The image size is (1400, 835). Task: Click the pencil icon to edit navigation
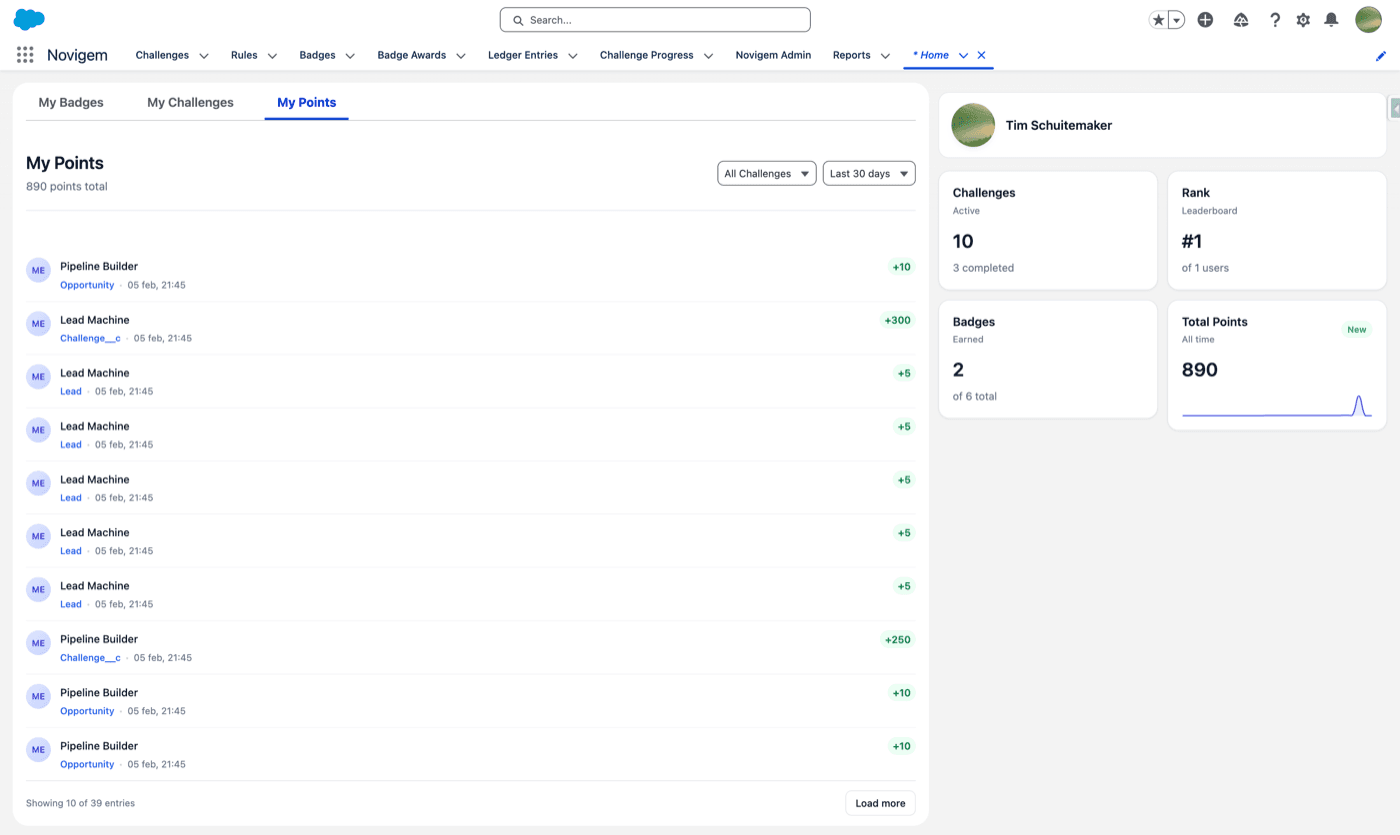click(x=1382, y=56)
